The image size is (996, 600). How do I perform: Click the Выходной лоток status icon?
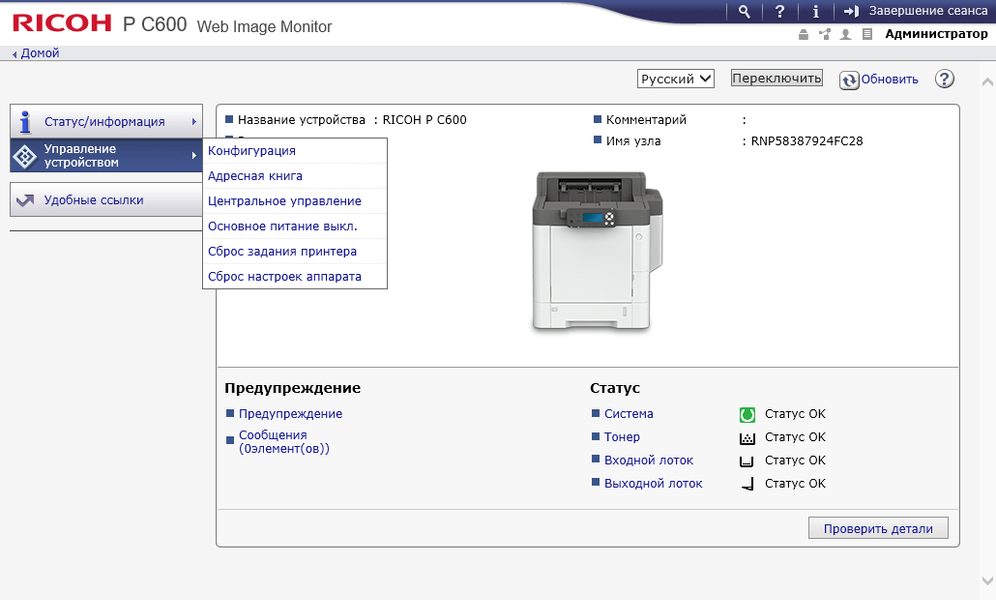pos(748,484)
